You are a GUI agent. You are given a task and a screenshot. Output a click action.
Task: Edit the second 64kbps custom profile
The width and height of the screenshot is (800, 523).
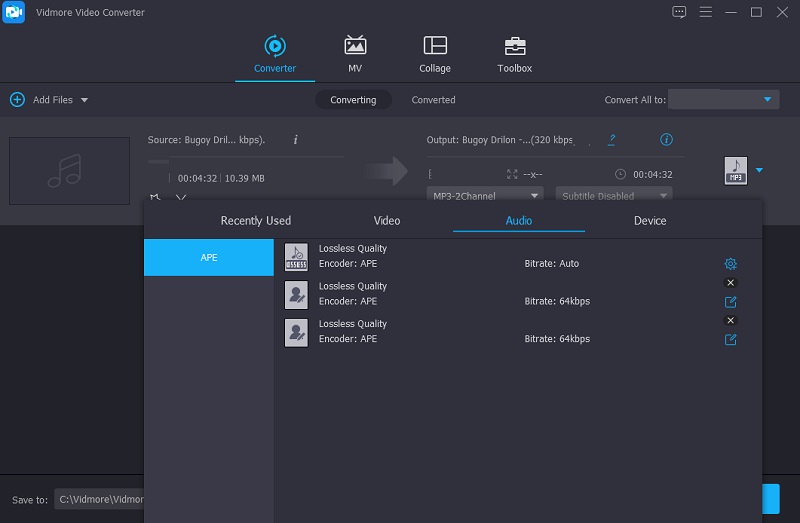click(730, 340)
